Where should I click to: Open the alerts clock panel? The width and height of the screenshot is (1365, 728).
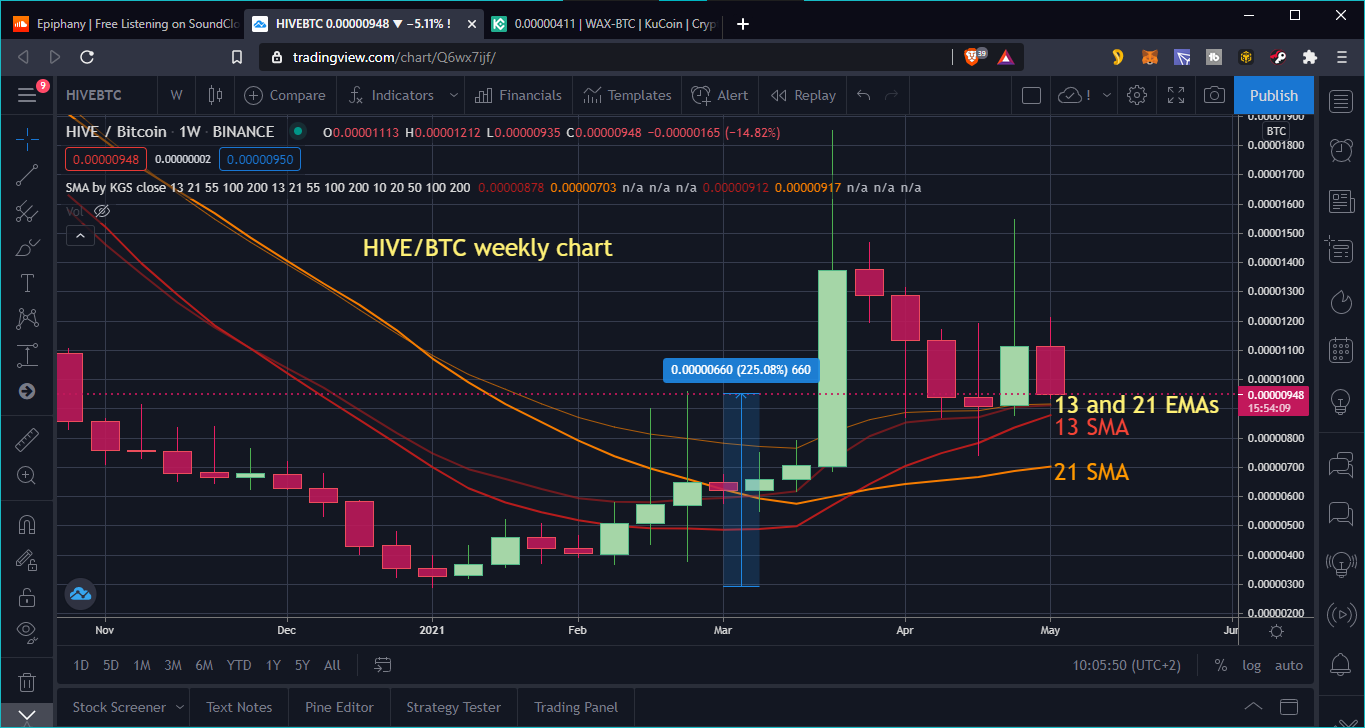(x=1340, y=150)
